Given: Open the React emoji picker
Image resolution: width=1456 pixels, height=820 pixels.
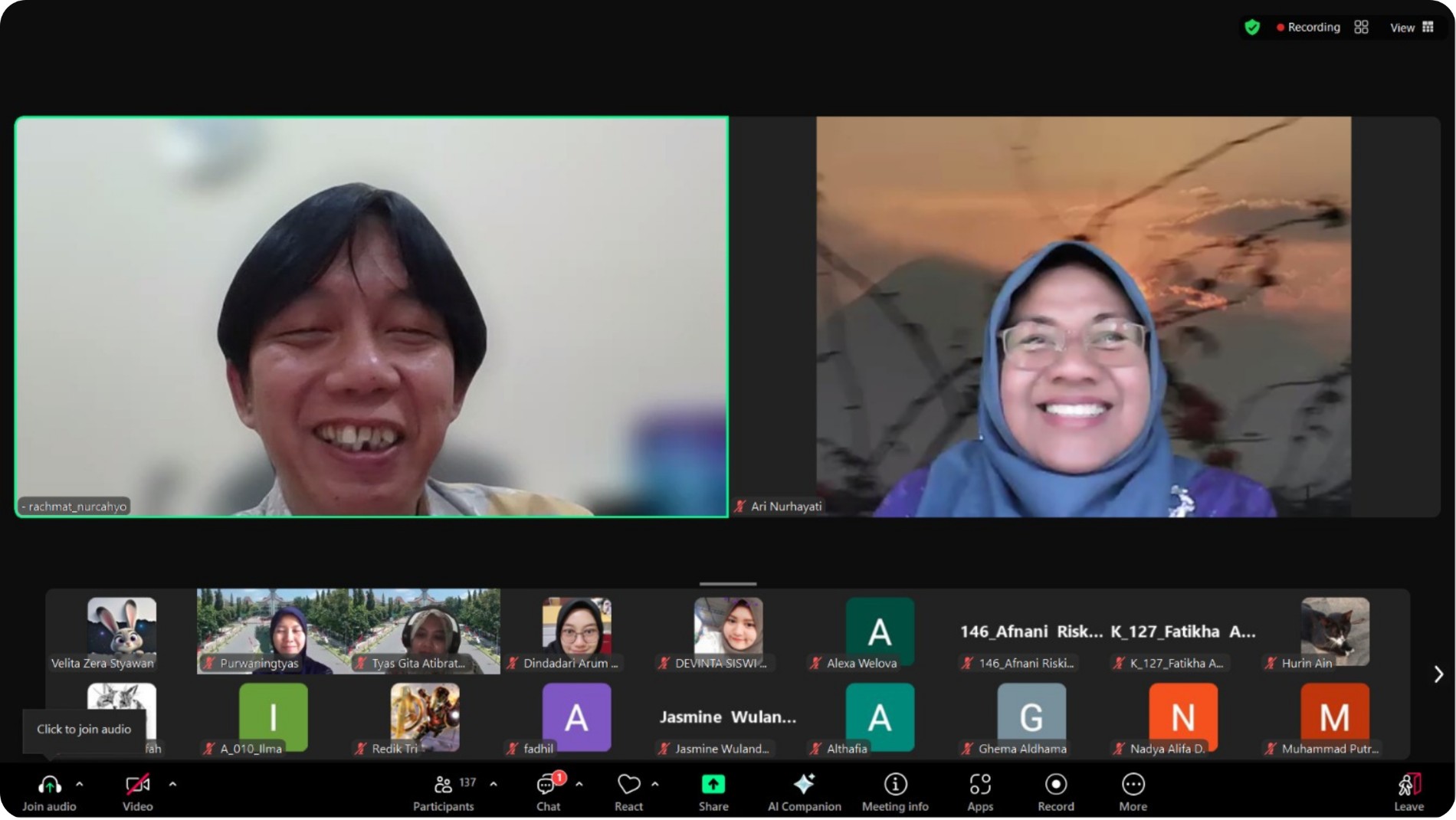Looking at the screenshot, I should point(628,792).
